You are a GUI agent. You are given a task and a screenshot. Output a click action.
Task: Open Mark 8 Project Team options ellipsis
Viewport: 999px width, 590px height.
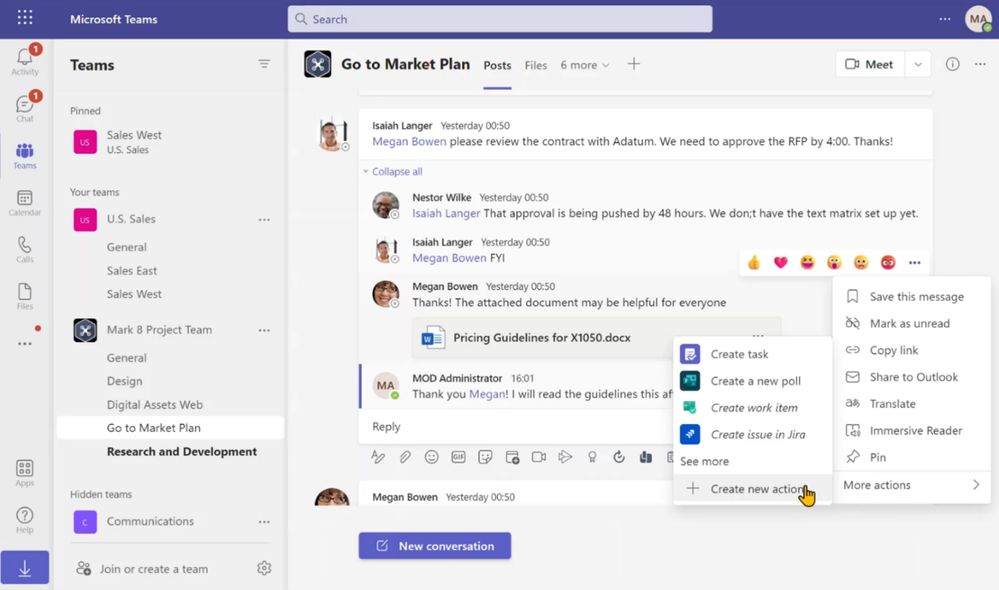pyautogui.click(x=264, y=330)
